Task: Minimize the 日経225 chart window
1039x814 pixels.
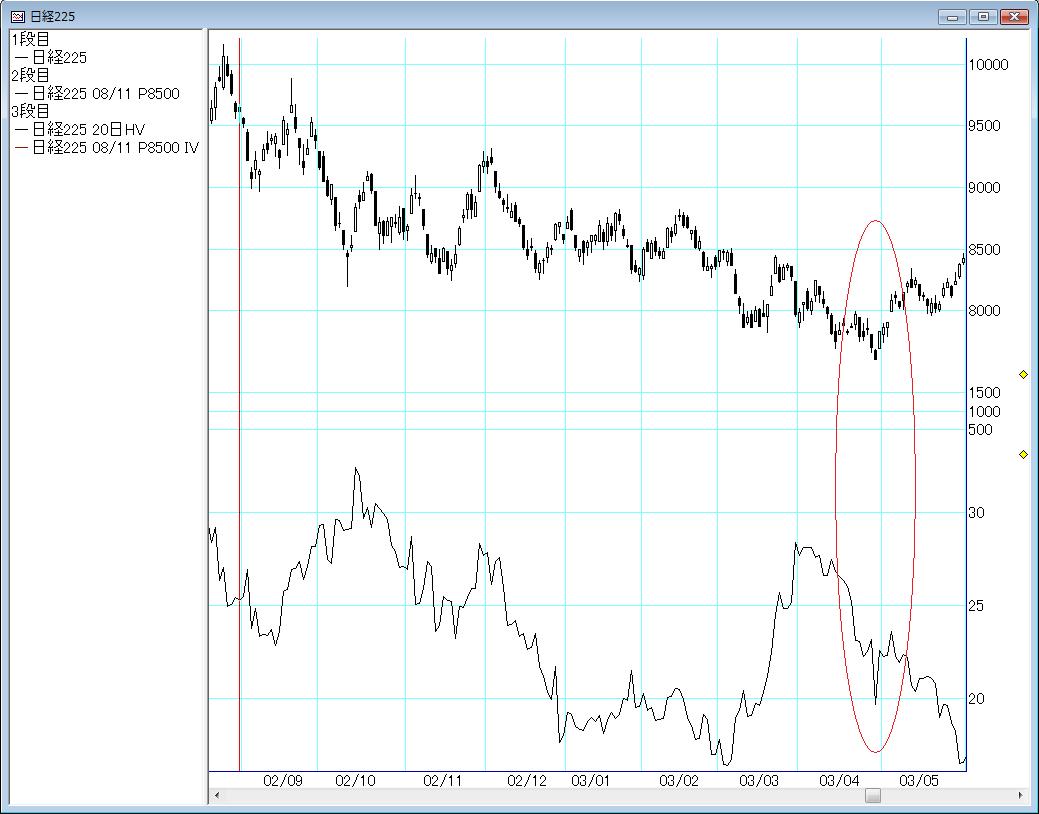Action: (954, 16)
